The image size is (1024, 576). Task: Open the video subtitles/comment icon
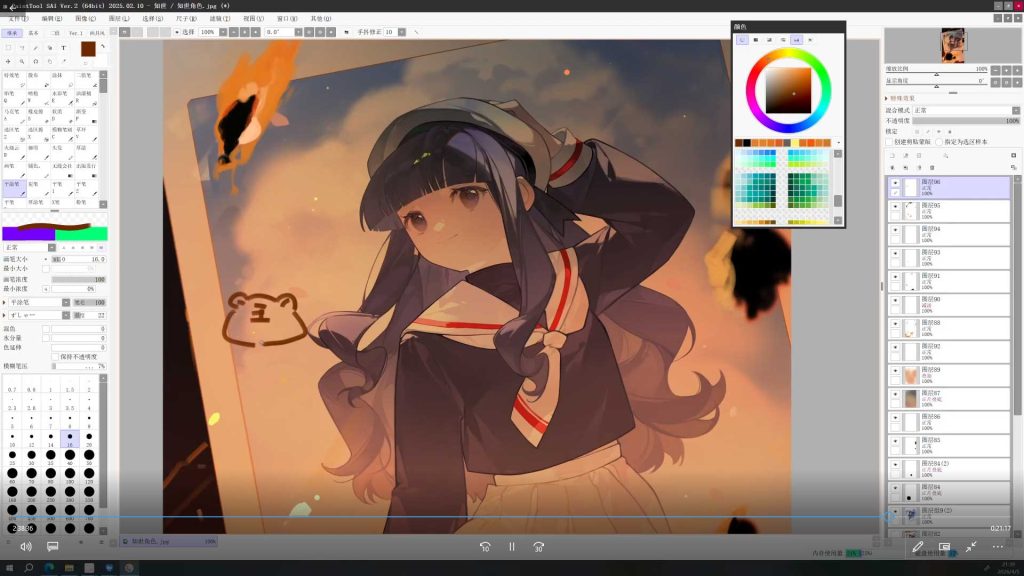[x=52, y=547]
